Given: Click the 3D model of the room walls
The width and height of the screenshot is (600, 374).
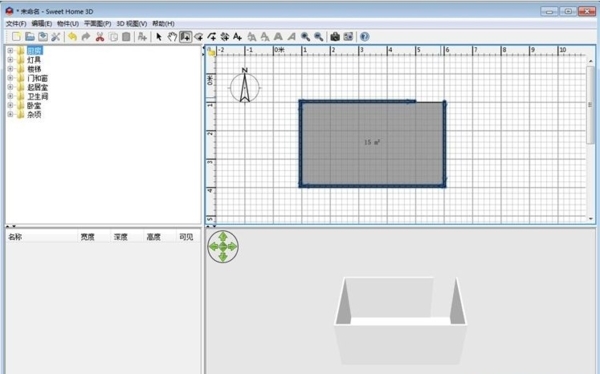Looking at the screenshot, I should (401, 321).
